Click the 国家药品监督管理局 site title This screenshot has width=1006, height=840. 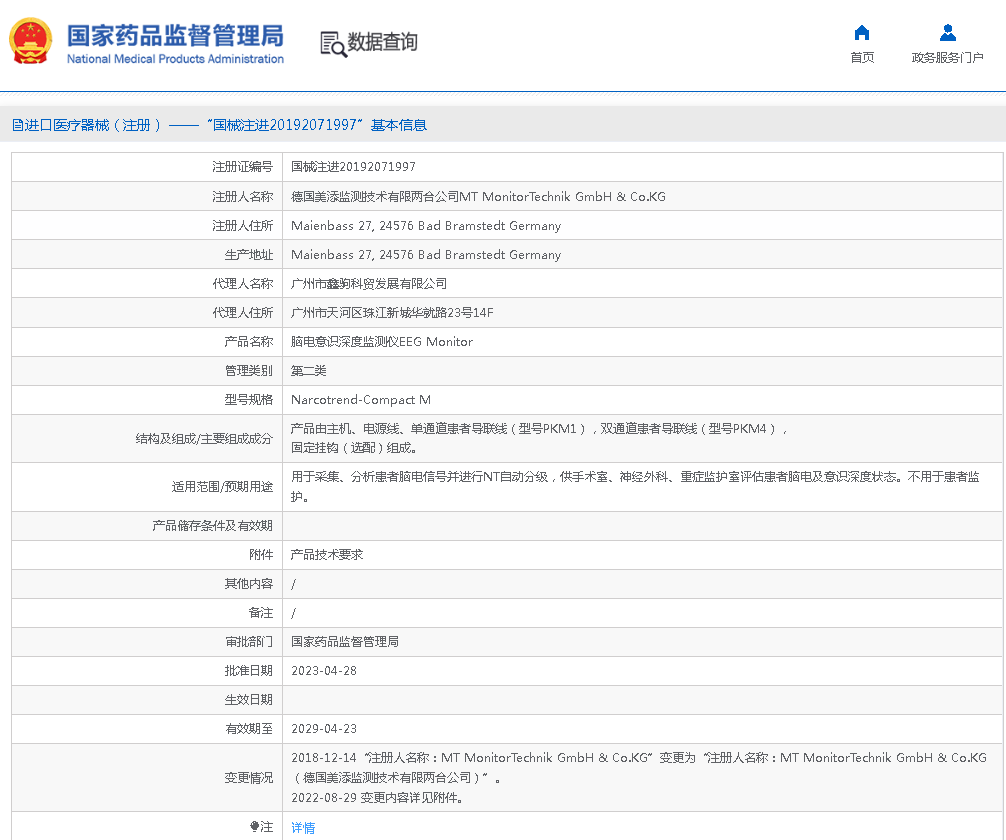pyautogui.click(x=175, y=35)
